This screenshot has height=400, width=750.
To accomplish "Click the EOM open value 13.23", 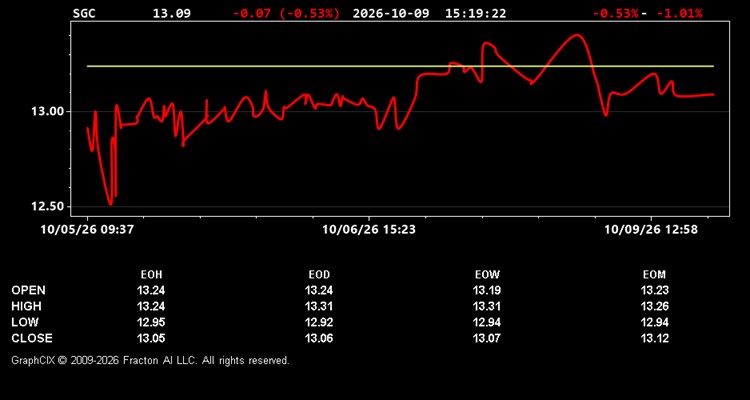I will click(654, 290).
